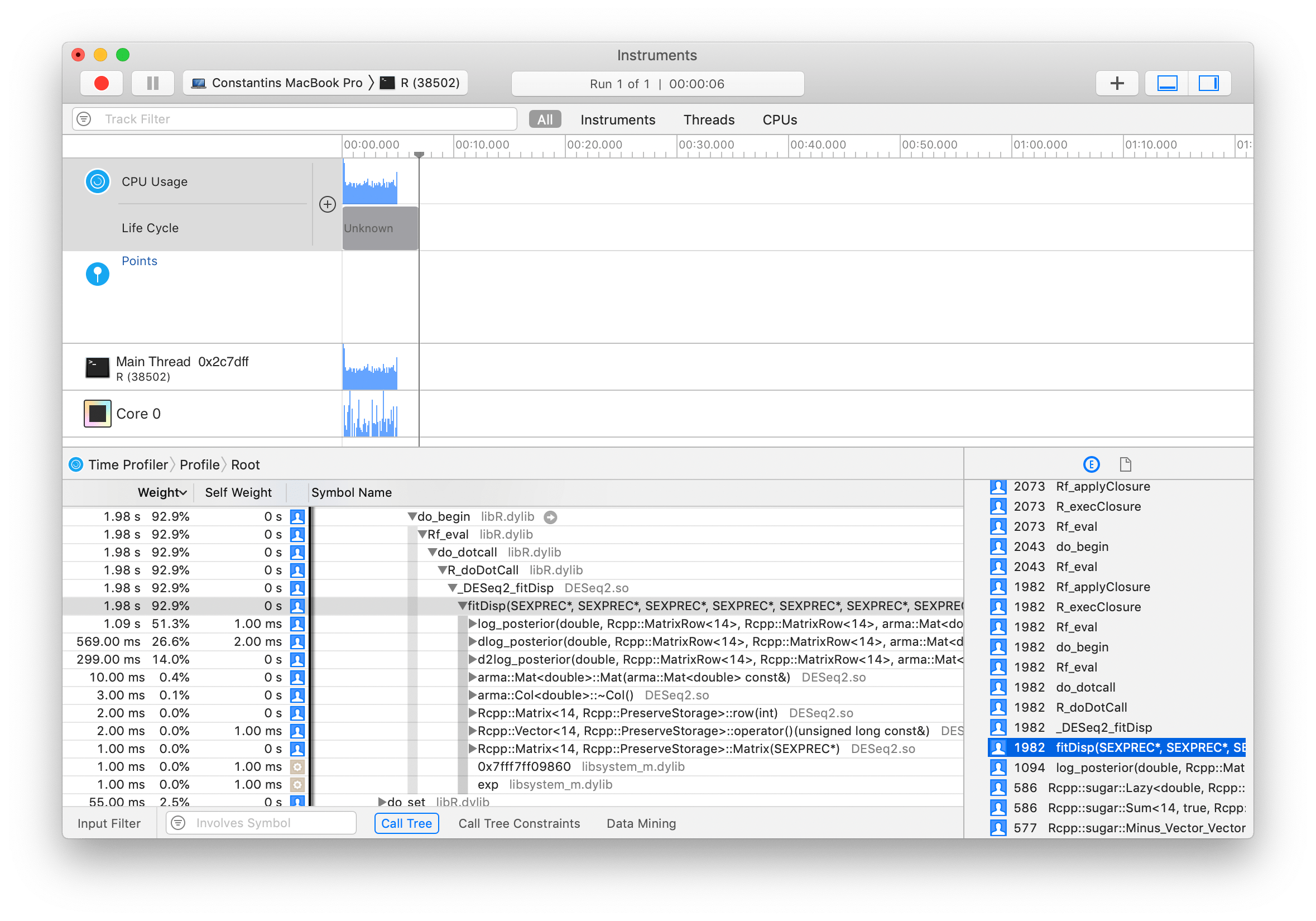This screenshot has height=921, width=1316.
Task: Click the CPU Usage instrument icon
Action: point(97,181)
